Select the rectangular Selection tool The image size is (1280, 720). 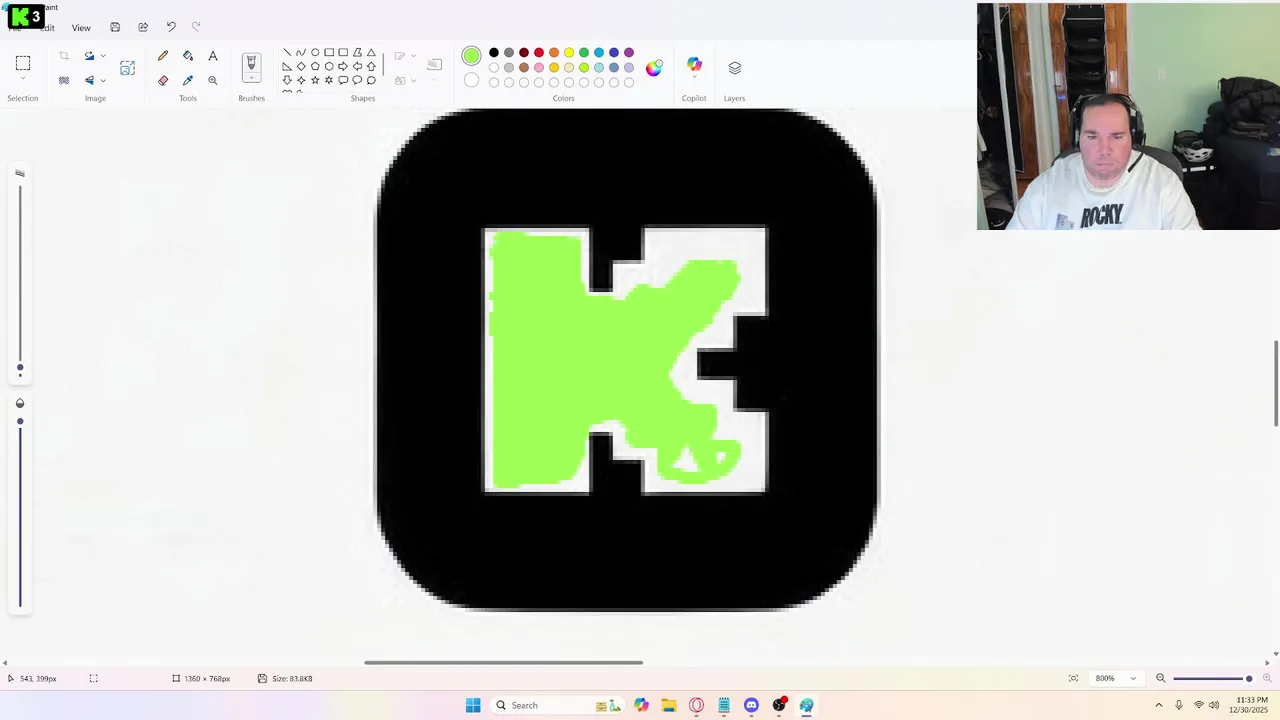tap(23, 63)
